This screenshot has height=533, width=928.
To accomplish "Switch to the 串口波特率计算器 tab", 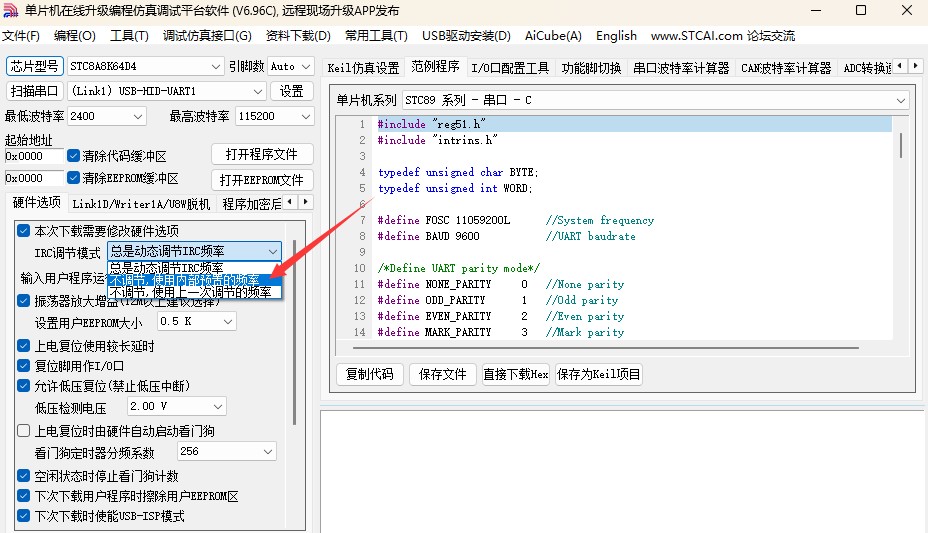I will (681, 68).
